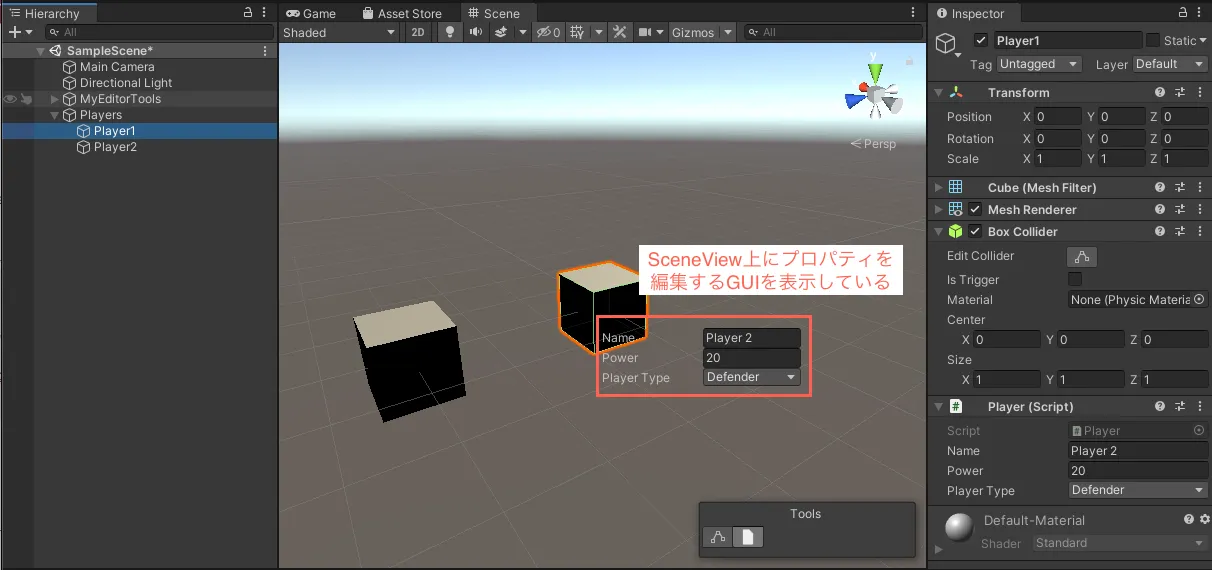Screen dimensions: 1212x570
Task: Open the Tag Untagged dropdown
Action: (x=1040, y=63)
